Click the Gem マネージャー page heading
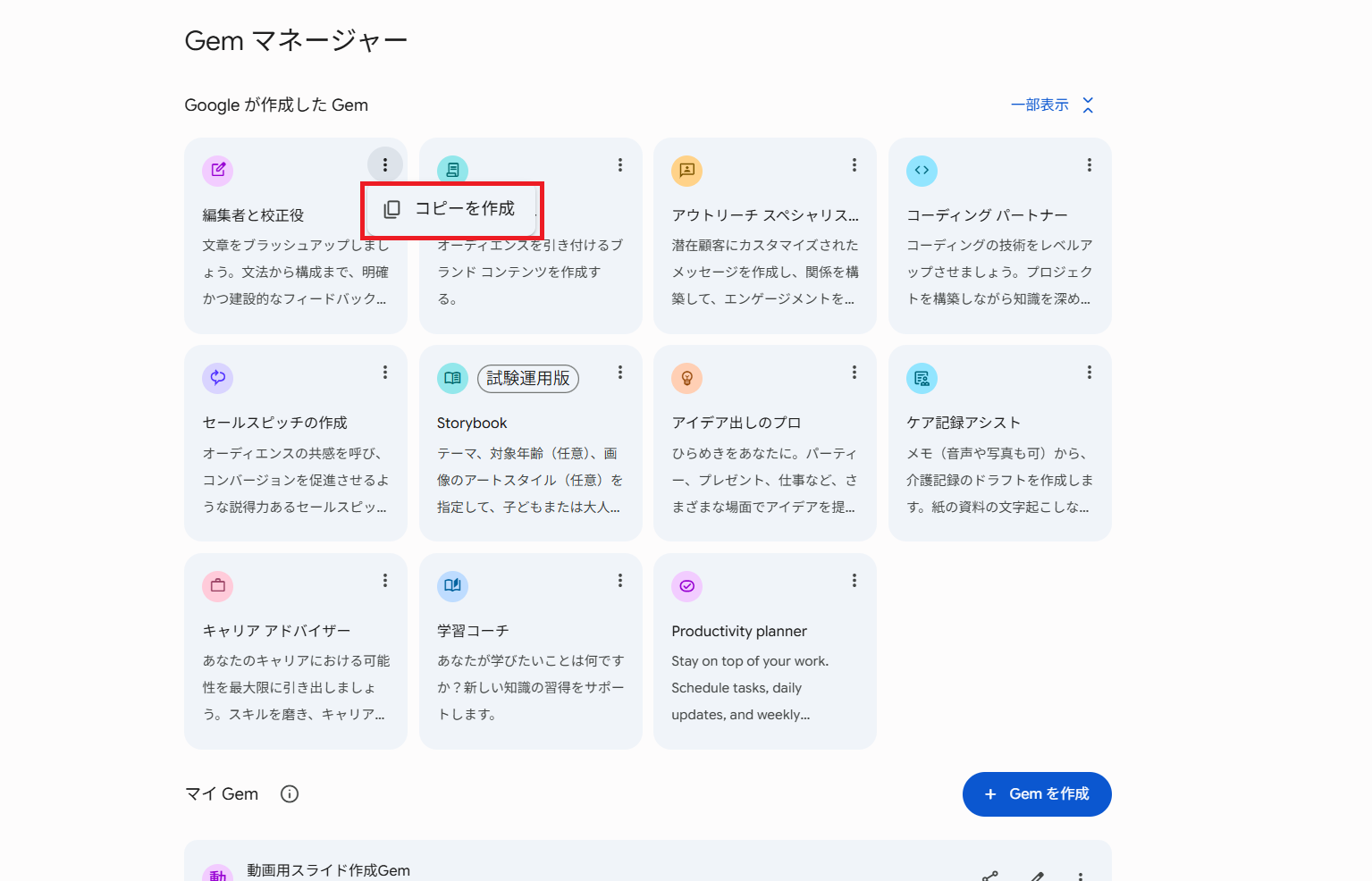 [296, 41]
